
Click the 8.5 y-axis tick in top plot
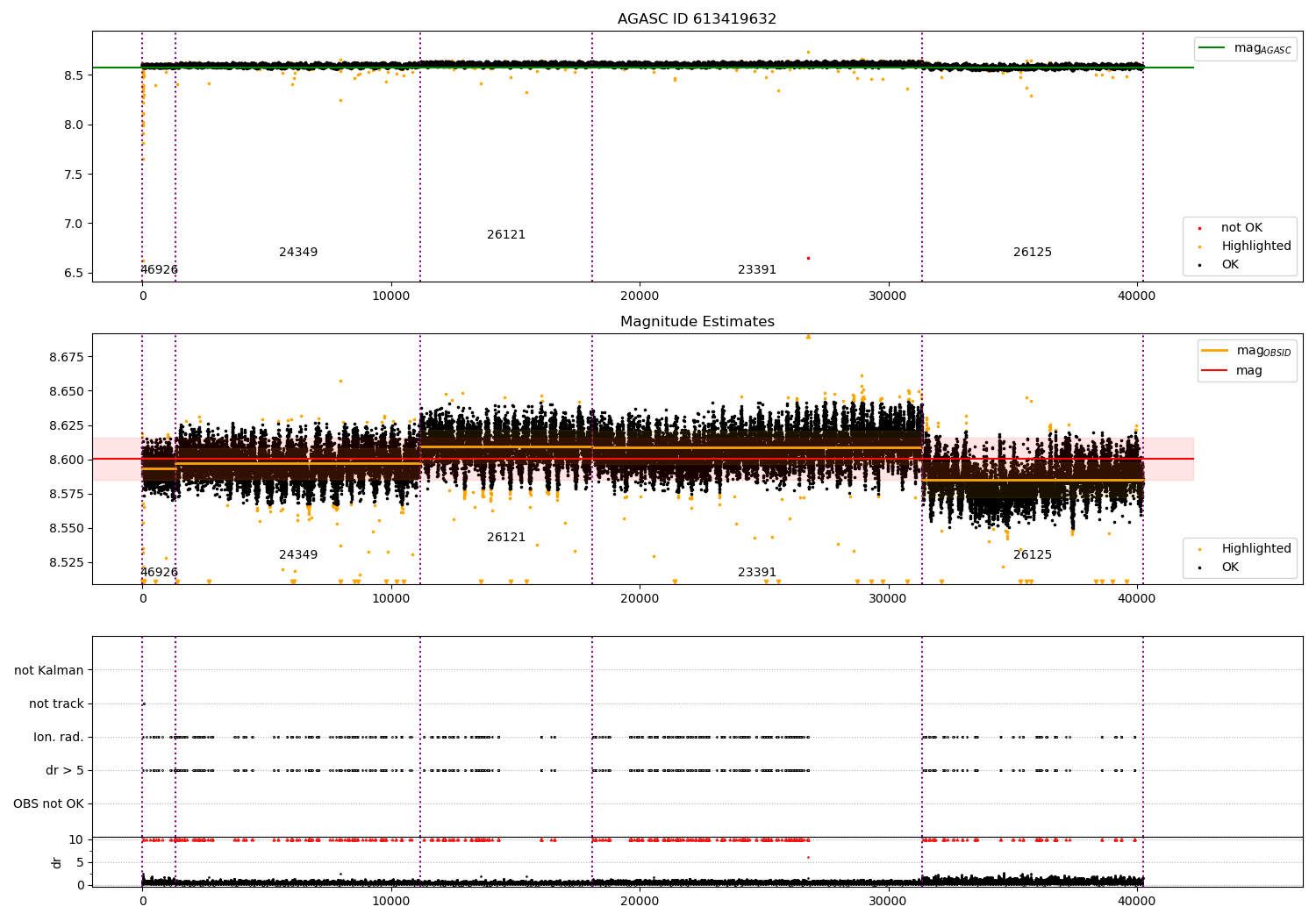[73, 75]
